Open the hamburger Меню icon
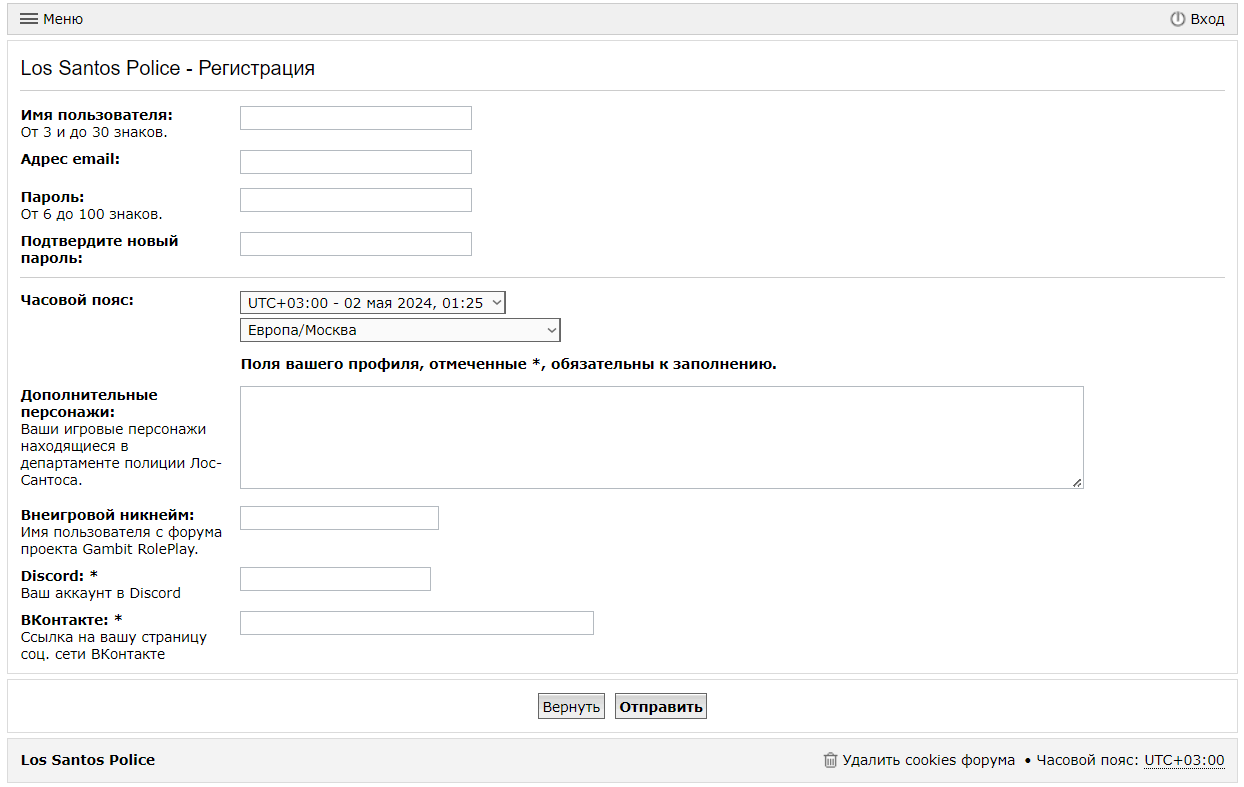This screenshot has width=1244, height=787. click(x=29, y=19)
